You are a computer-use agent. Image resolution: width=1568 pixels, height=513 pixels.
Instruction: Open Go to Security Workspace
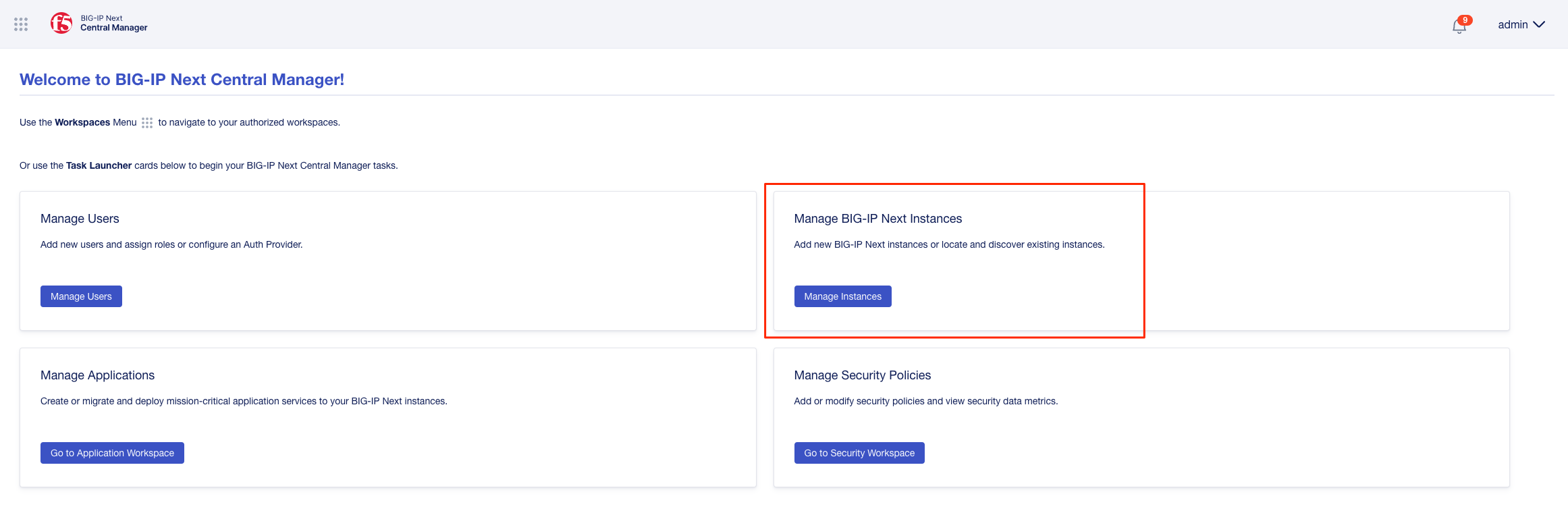859,453
